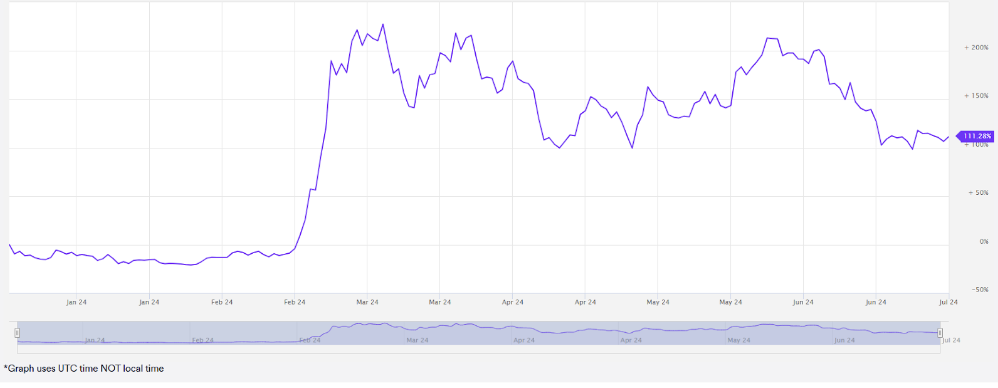Click the +150% y-axis label
The width and height of the screenshot is (998, 388).
[976, 96]
